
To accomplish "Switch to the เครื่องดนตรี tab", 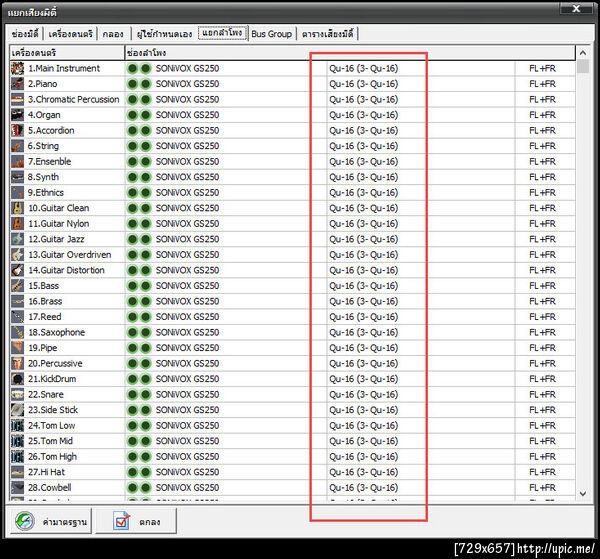I will [x=70, y=34].
